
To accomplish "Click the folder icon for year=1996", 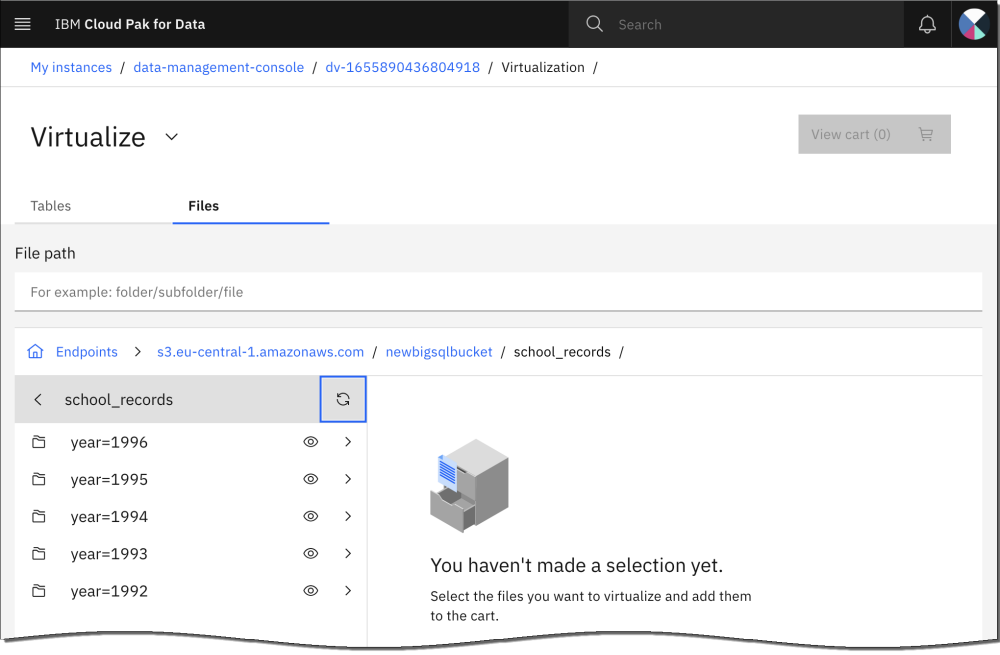I will coord(39,442).
